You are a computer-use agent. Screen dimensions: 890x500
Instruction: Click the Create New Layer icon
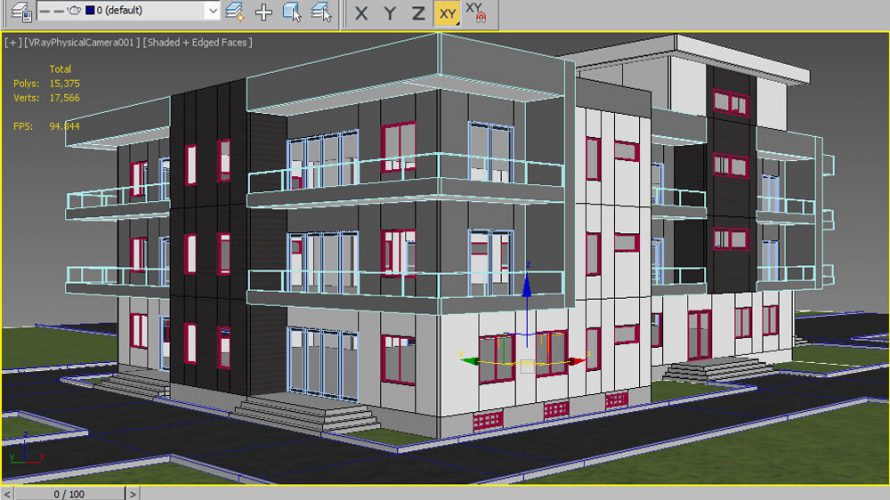click(x=234, y=12)
